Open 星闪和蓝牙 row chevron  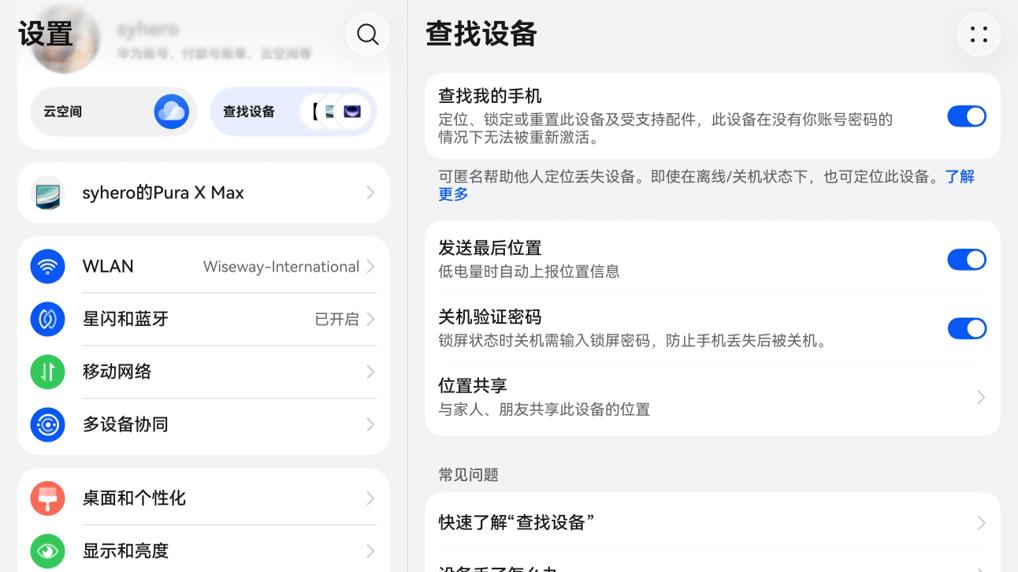click(x=370, y=319)
